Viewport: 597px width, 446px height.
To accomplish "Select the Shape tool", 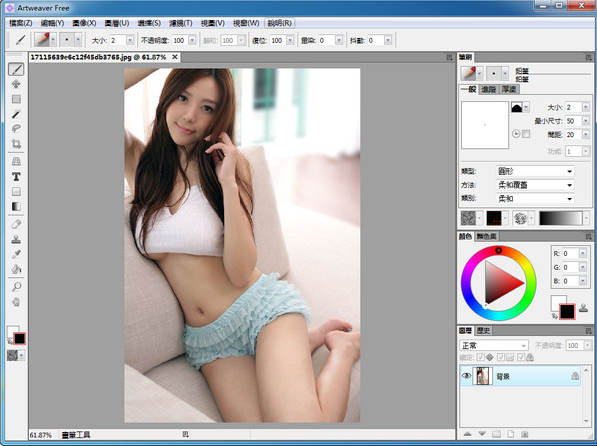I will [16, 192].
